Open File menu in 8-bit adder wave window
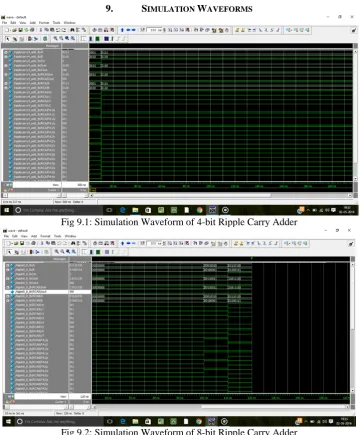 pyautogui.click(x=6, y=236)
